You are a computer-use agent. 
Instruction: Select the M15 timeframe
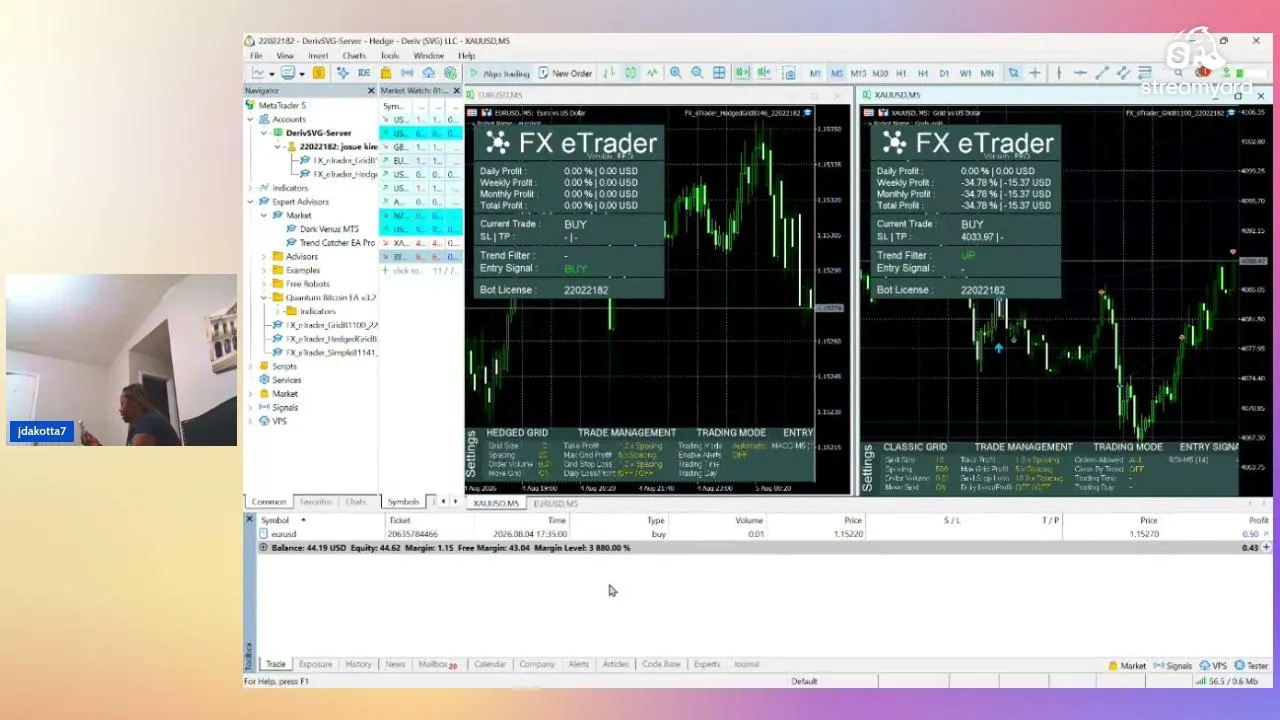click(858, 73)
